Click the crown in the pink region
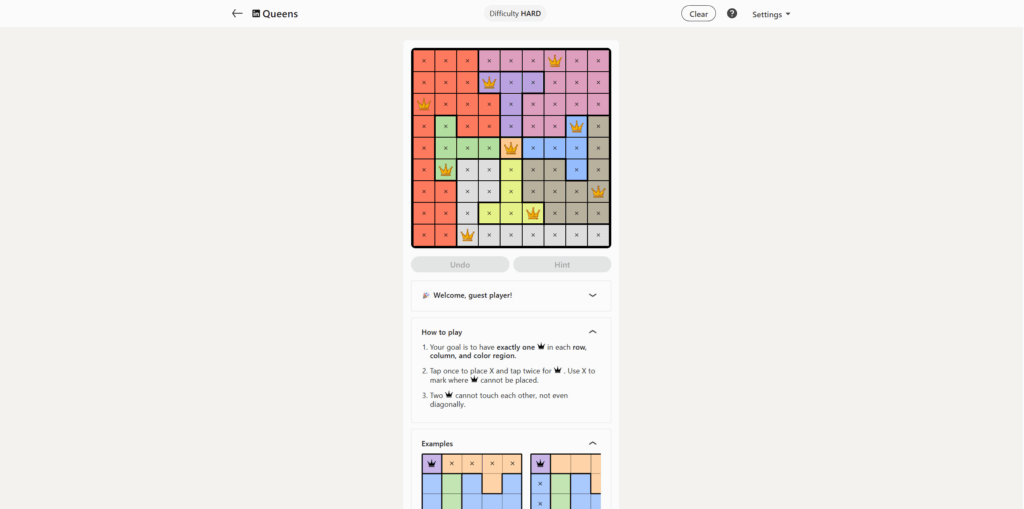The height and width of the screenshot is (509, 1024). (x=555, y=61)
